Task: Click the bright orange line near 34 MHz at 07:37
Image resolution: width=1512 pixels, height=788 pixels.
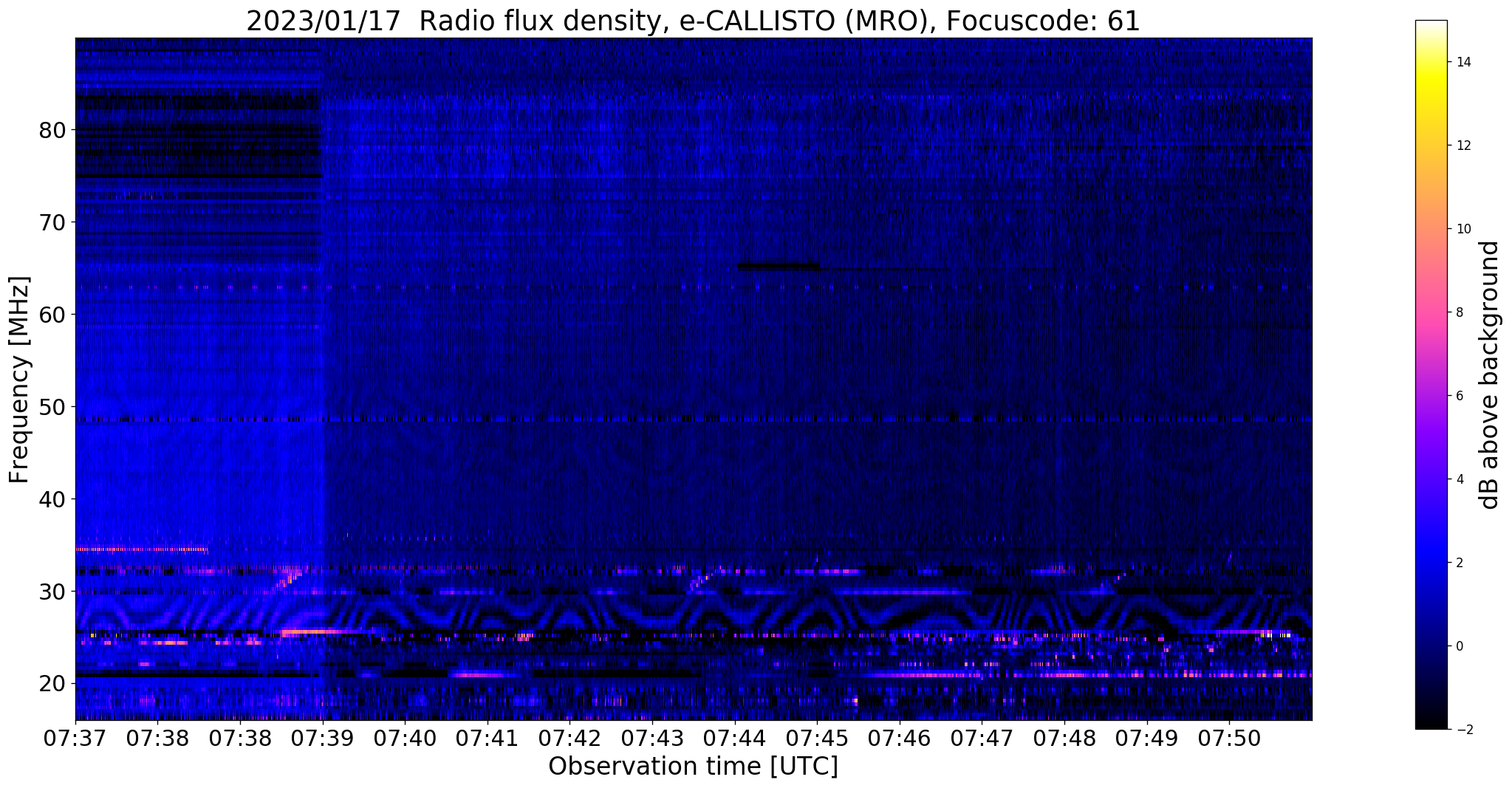Action: click(142, 549)
